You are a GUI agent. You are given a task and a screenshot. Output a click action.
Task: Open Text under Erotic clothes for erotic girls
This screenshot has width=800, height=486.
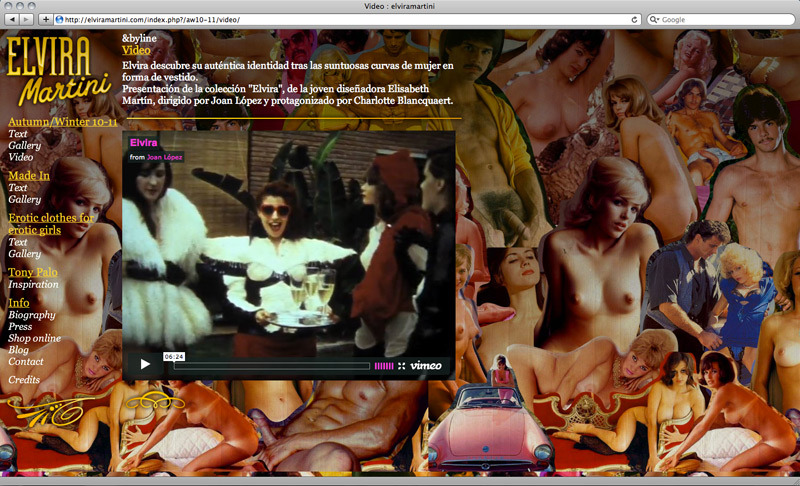(17, 242)
